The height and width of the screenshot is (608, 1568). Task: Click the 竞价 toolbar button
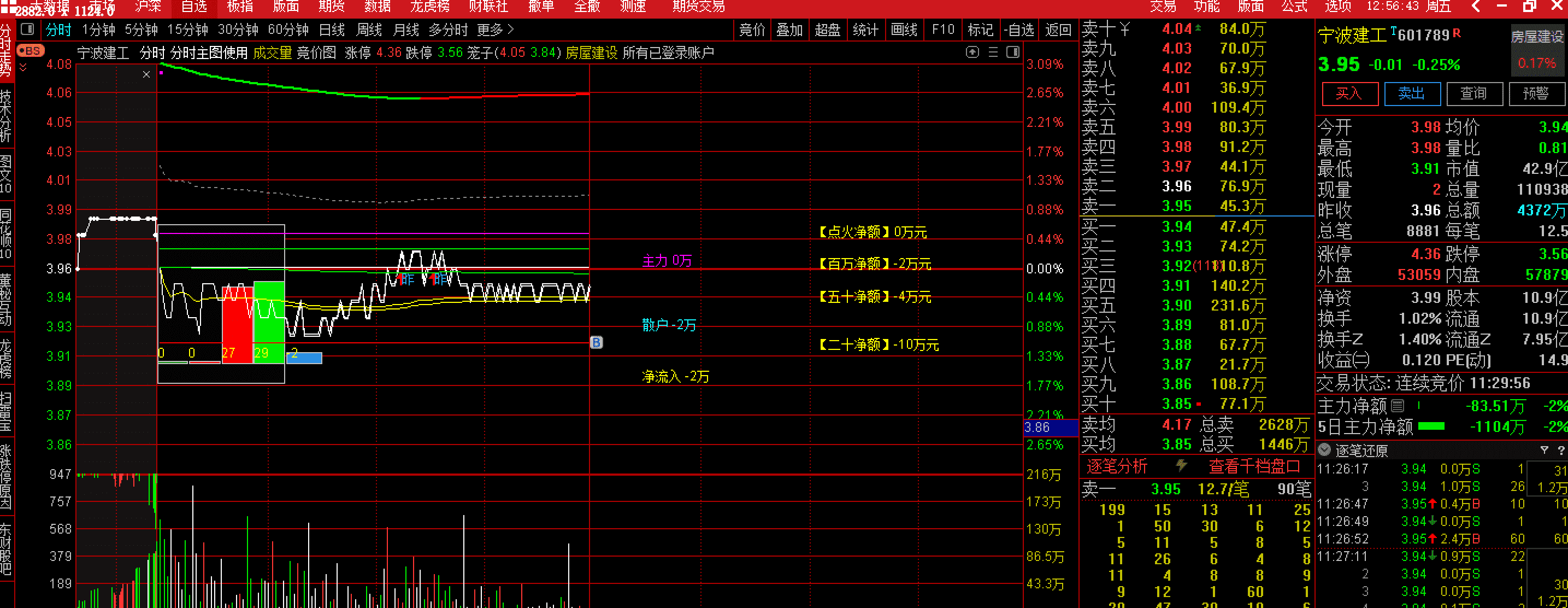752,29
